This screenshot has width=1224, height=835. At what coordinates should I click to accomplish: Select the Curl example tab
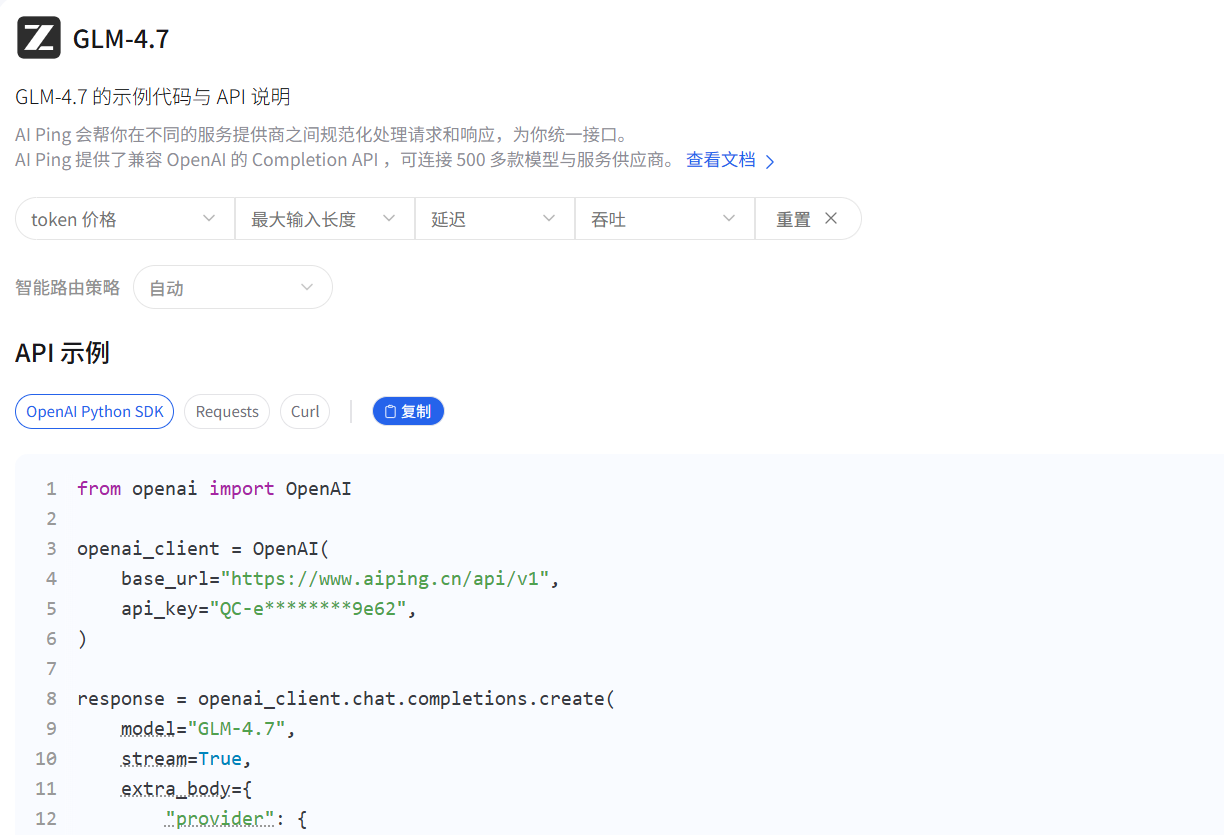coord(305,411)
